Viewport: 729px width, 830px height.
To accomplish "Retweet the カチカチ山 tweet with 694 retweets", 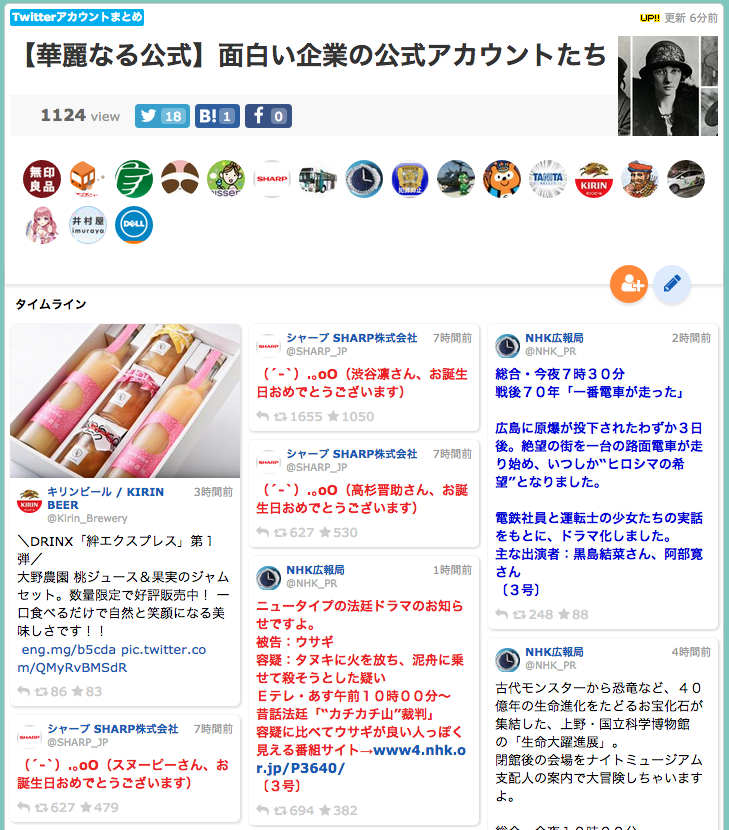I will click(x=294, y=810).
